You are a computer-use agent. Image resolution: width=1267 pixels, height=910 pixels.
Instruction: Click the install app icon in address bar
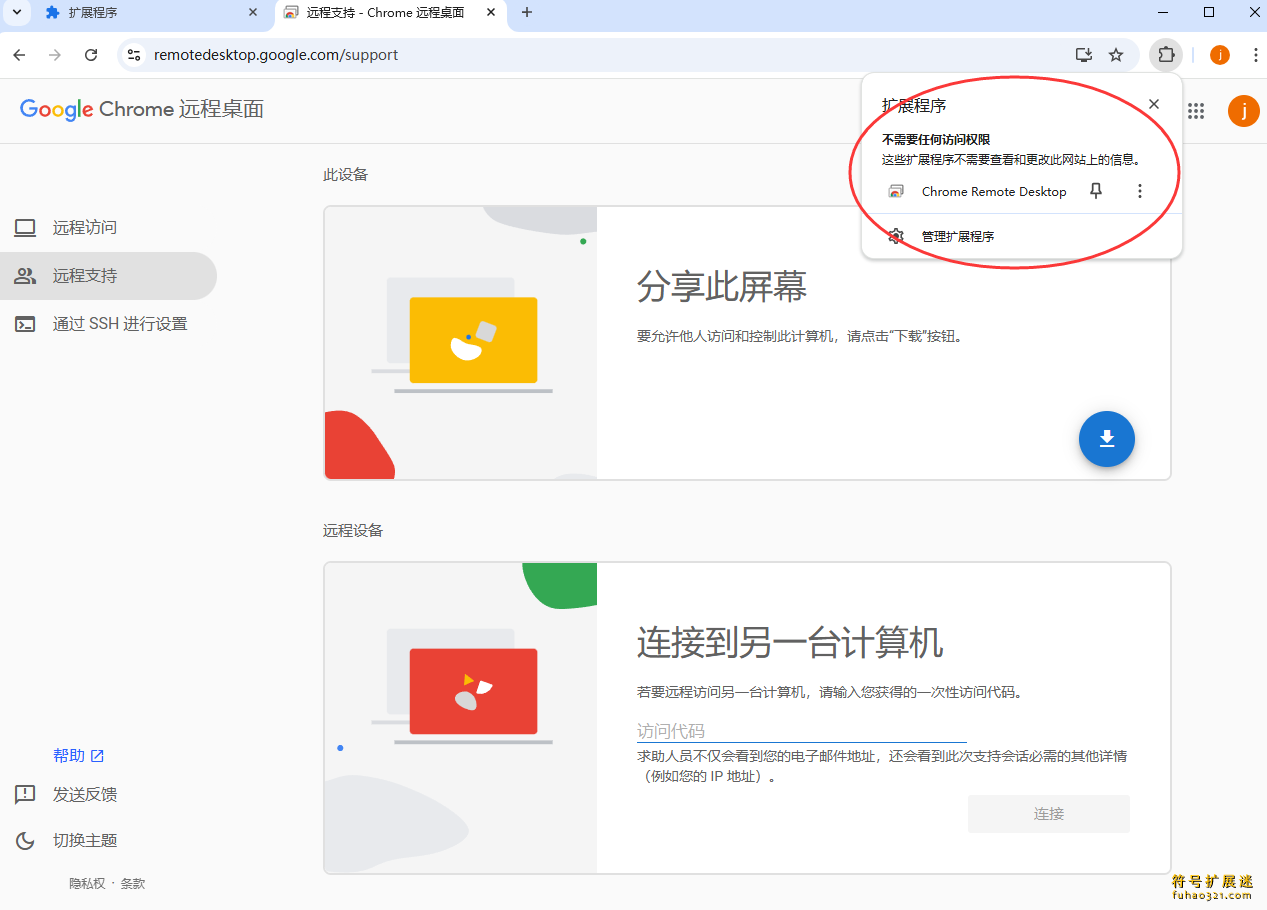click(1083, 55)
